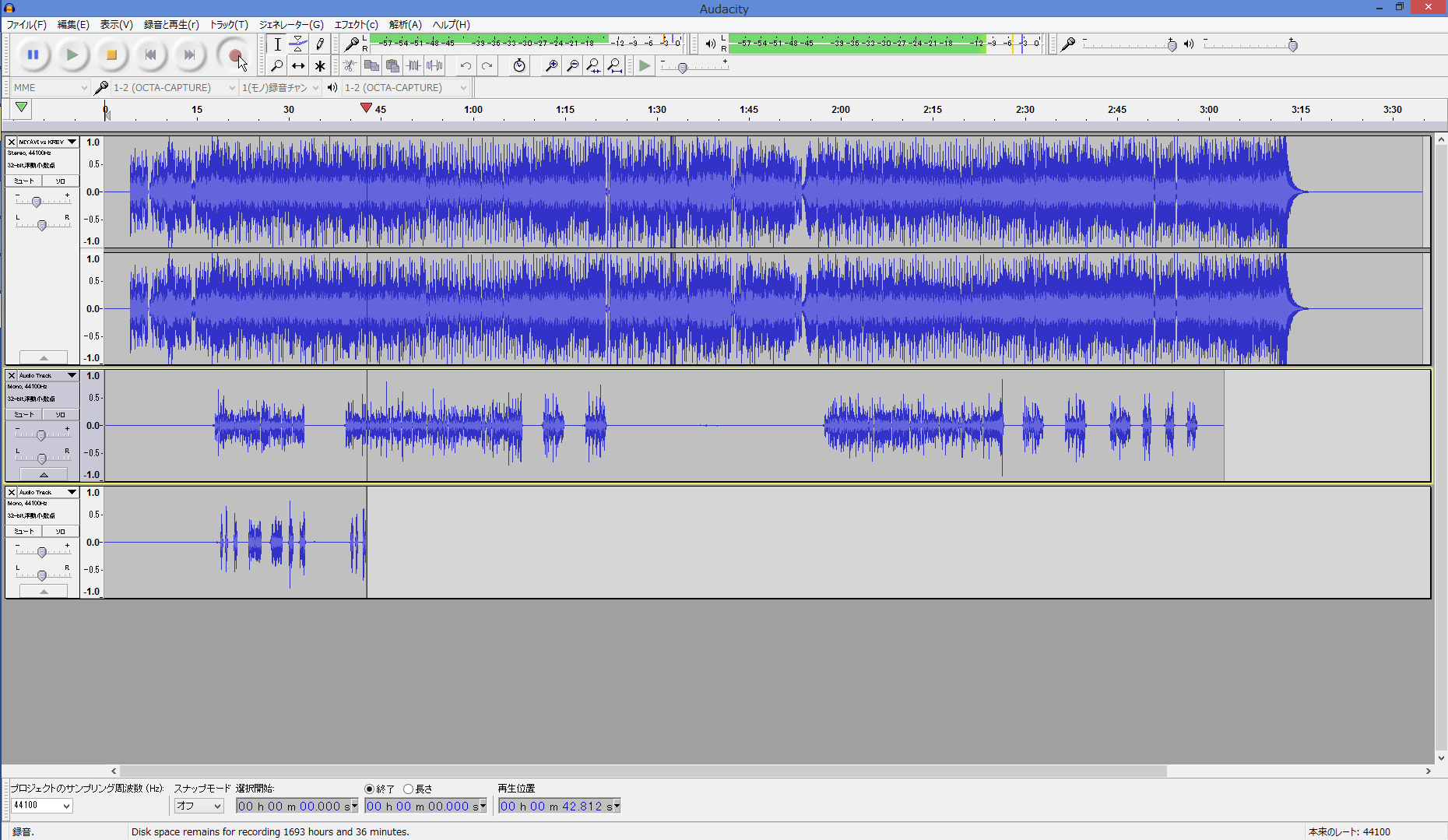
Task: Open the bottom Audio Track menu arrow
Action: [x=72, y=492]
